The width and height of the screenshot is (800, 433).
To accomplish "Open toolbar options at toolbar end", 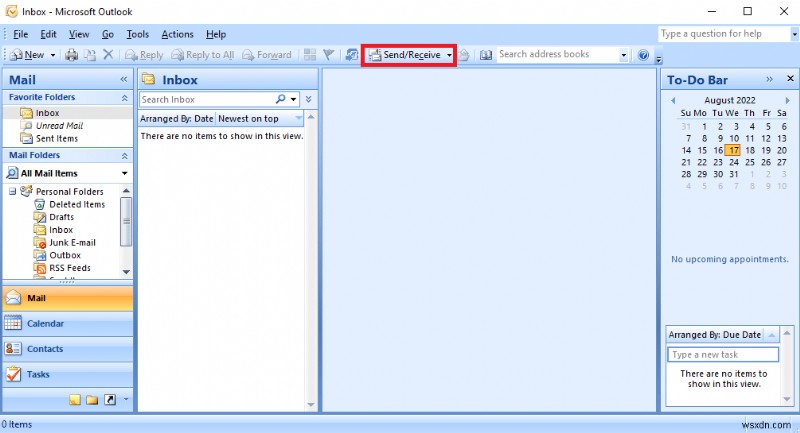I will (659, 58).
